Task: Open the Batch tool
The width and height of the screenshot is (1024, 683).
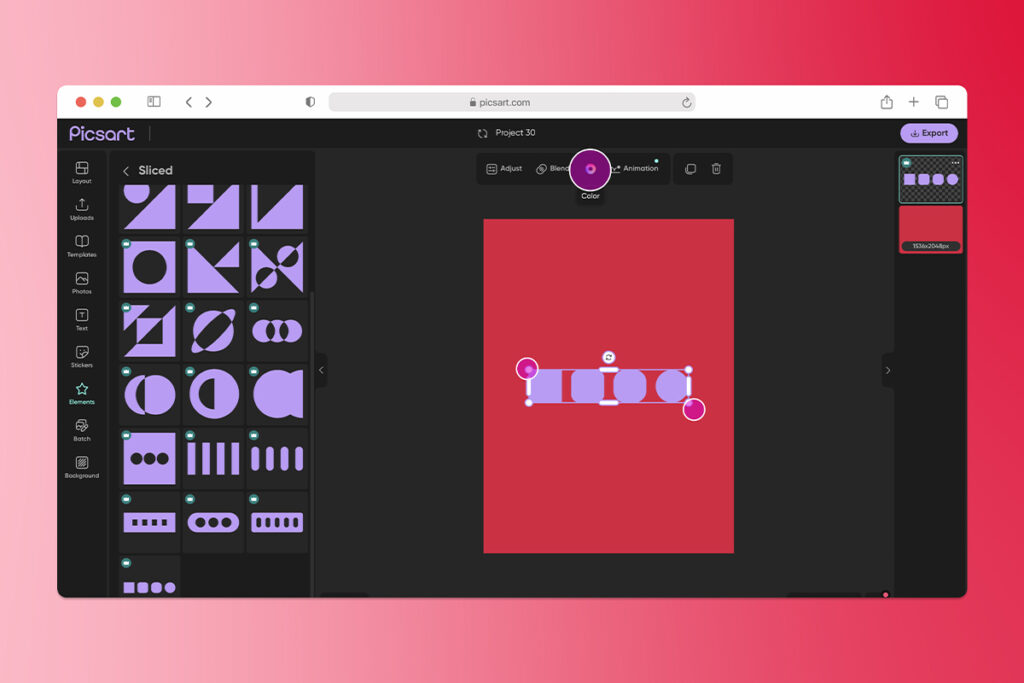Action: coord(82,430)
